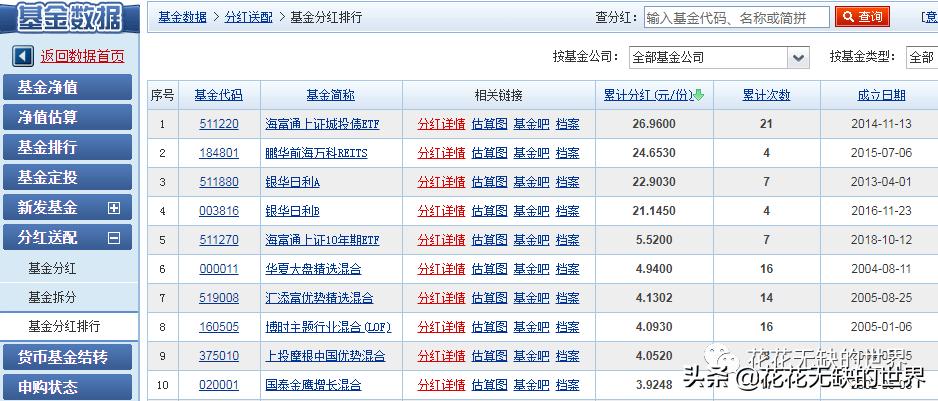Click the green sort arrow on 累计分红

tap(699, 95)
